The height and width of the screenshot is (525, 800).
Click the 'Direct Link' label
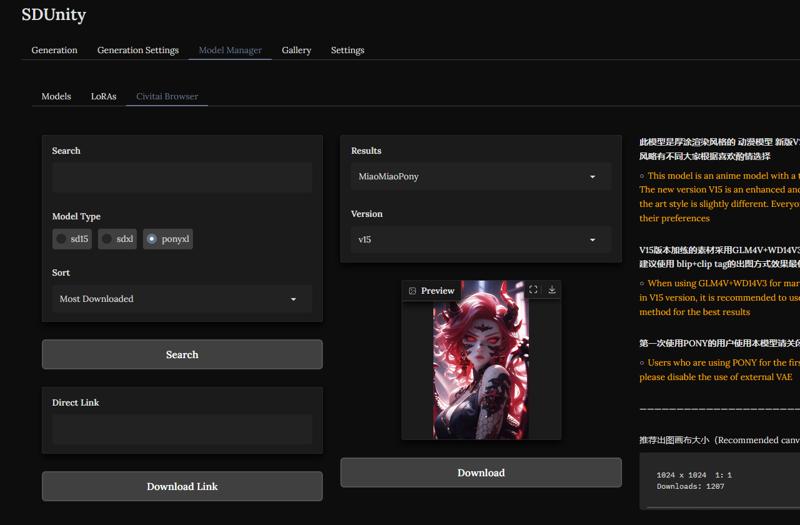[76, 403]
